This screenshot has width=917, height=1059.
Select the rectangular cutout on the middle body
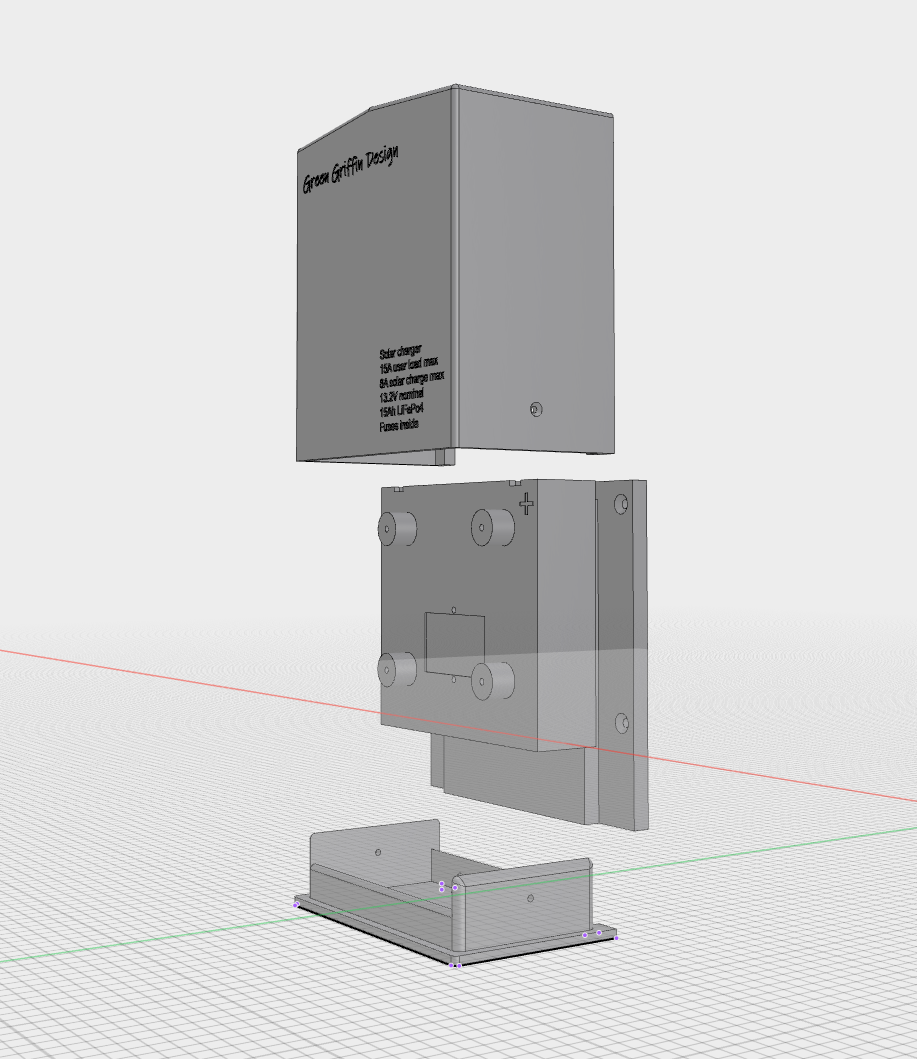pyautogui.click(x=454, y=645)
